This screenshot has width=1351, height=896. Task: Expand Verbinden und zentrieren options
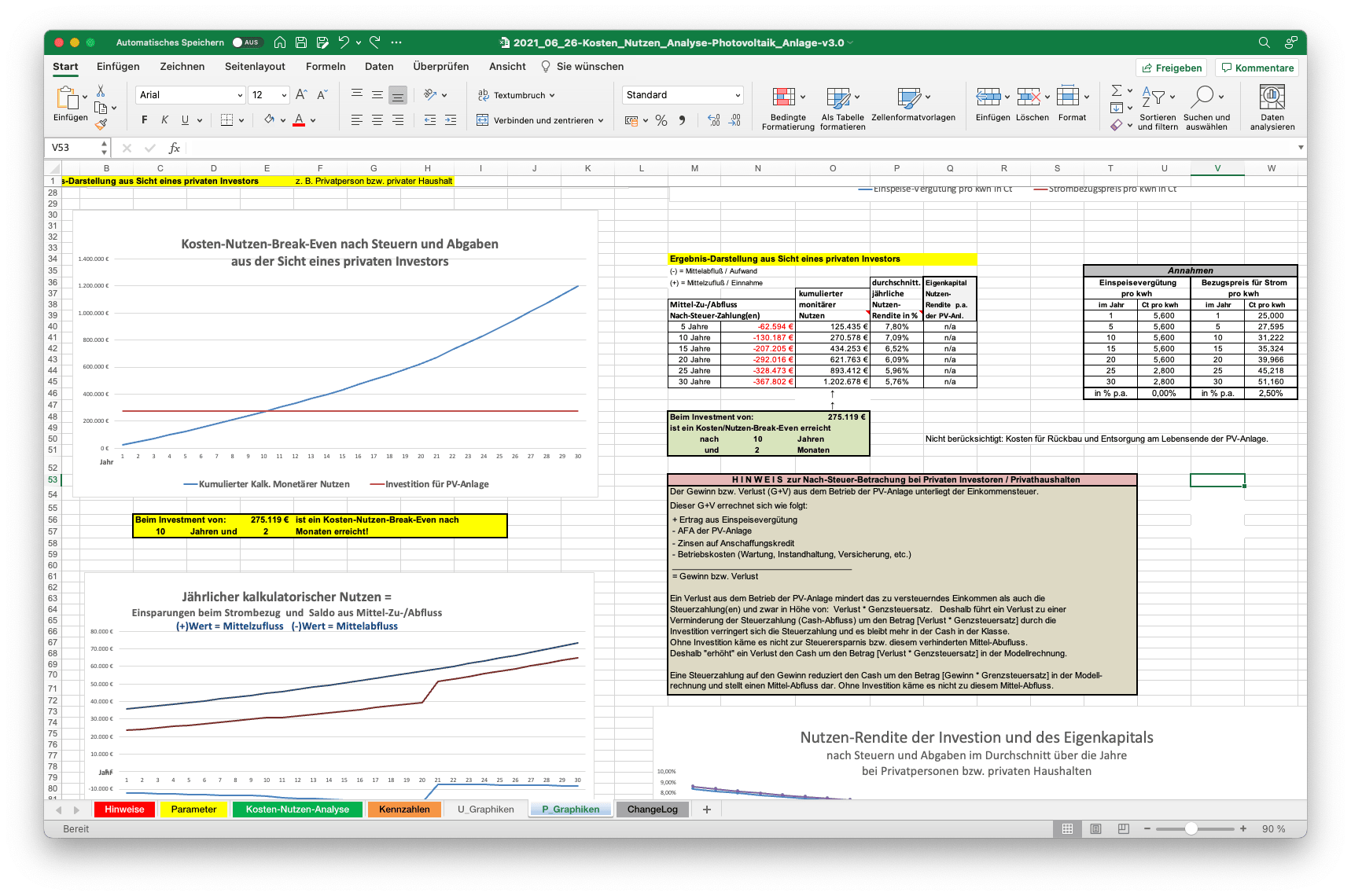tap(601, 120)
